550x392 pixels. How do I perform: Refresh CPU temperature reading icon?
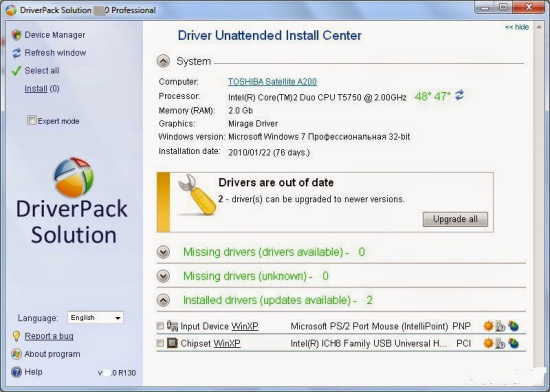(460, 95)
